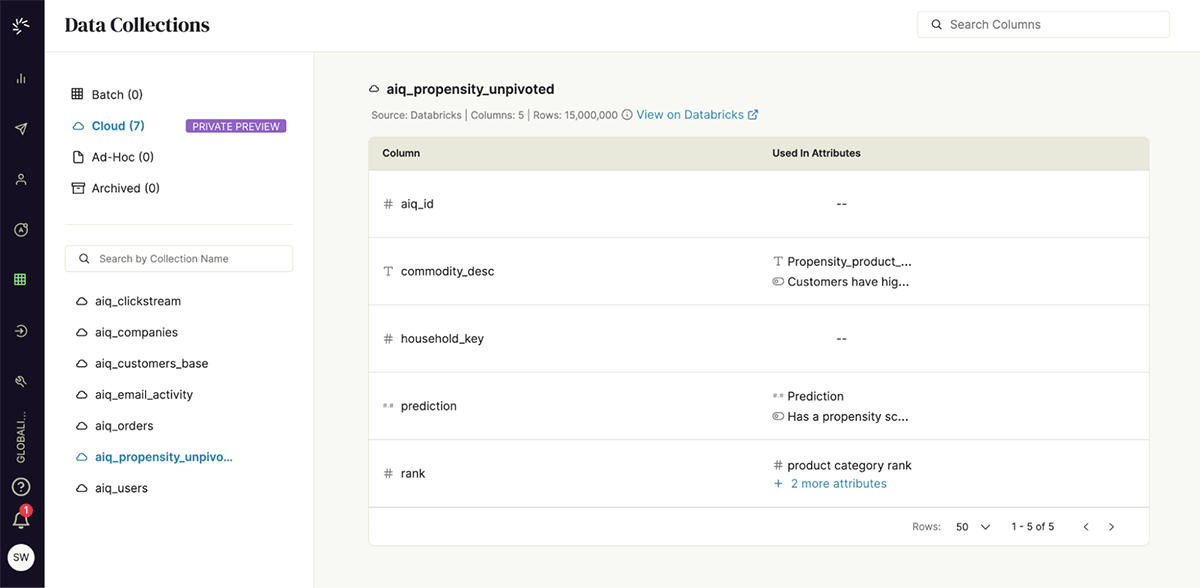Open the rows per page dropdown
The height and width of the screenshot is (588, 1200).
pyautogui.click(x=973, y=526)
